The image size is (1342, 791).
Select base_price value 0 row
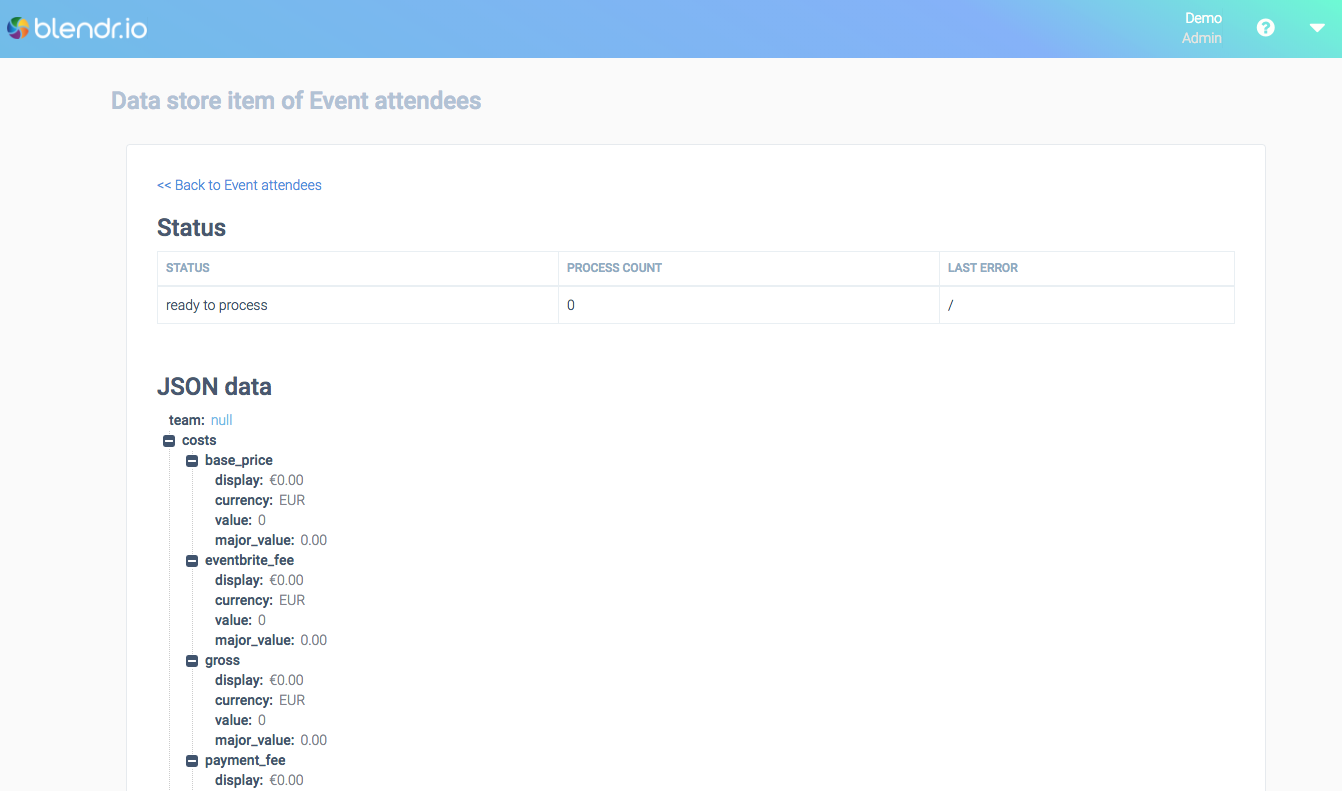[240, 520]
